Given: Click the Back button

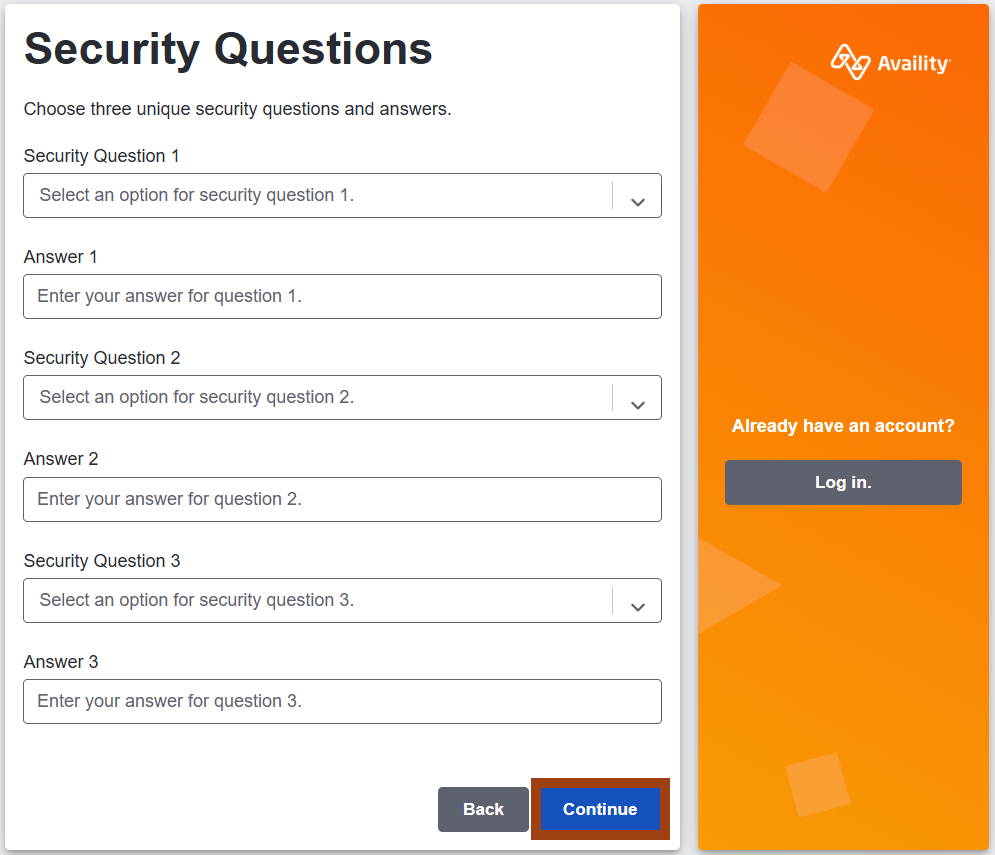Looking at the screenshot, I should (483, 809).
